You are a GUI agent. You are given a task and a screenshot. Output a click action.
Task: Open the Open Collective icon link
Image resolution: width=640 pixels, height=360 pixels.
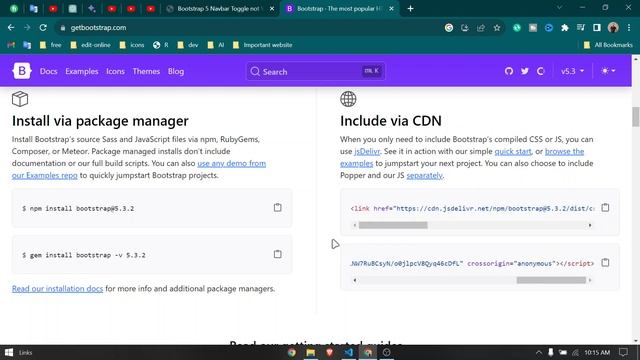(x=541, y=71)
